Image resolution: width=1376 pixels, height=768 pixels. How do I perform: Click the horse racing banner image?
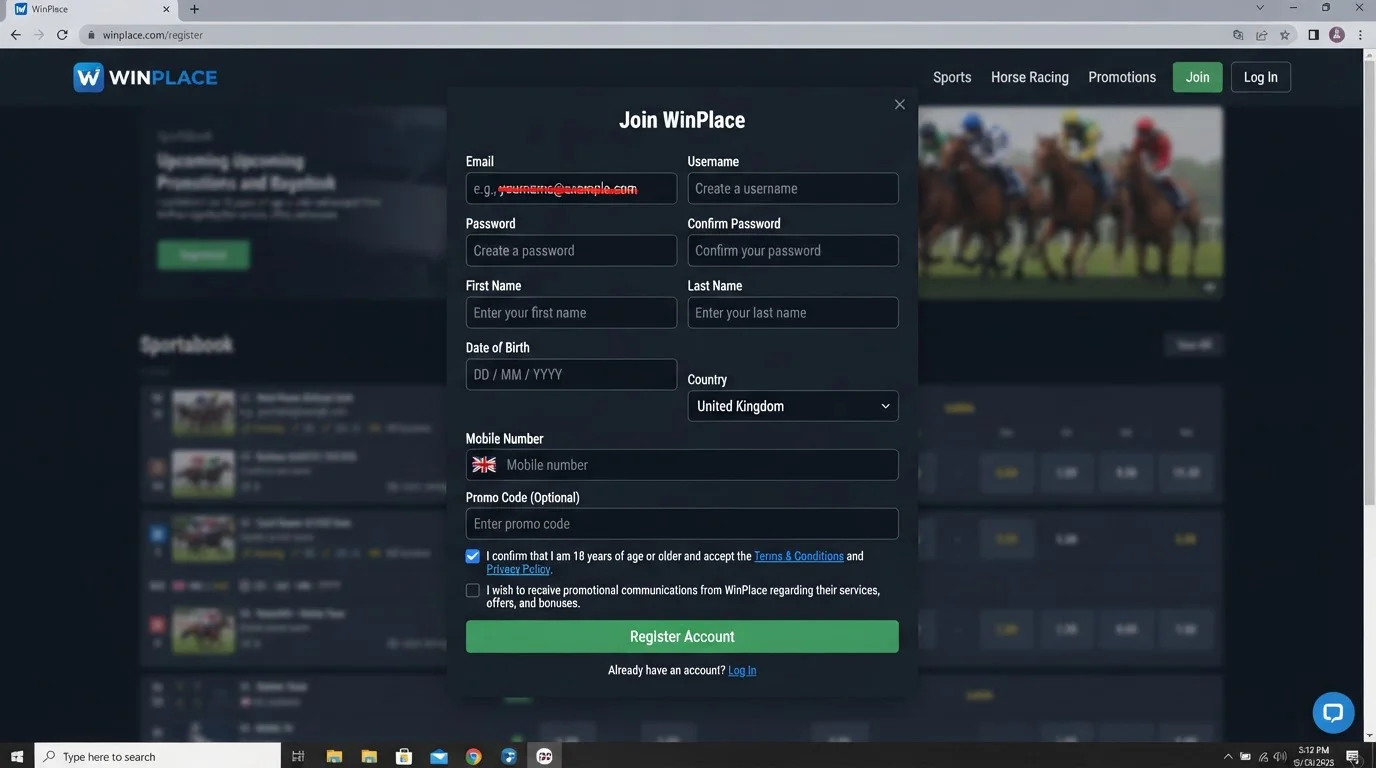coord(1070,202)
